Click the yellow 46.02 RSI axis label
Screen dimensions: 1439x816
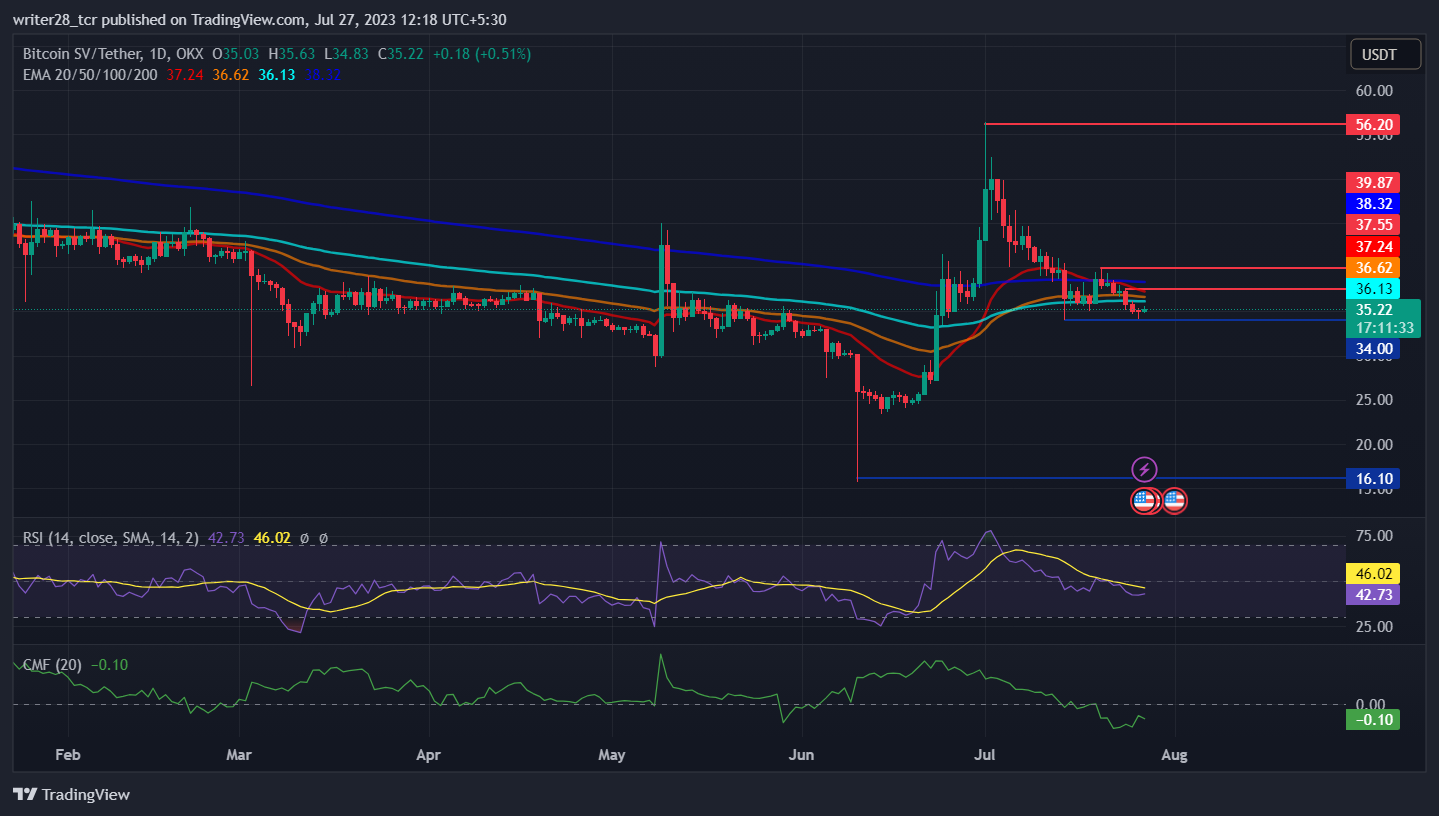coord(1371,574)
